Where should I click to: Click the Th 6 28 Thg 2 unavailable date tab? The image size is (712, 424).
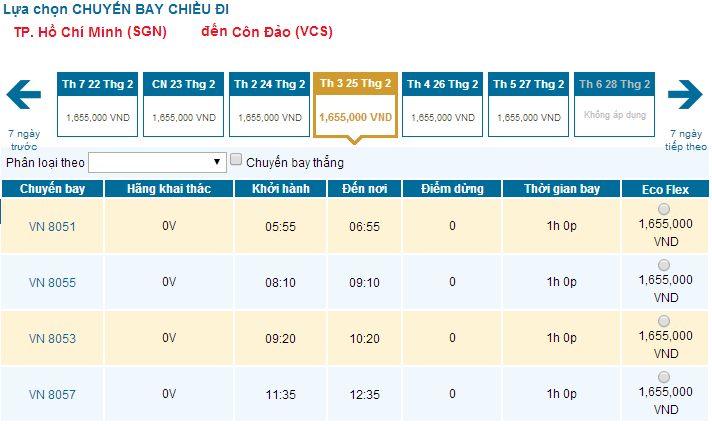click(x=614, y=103)
